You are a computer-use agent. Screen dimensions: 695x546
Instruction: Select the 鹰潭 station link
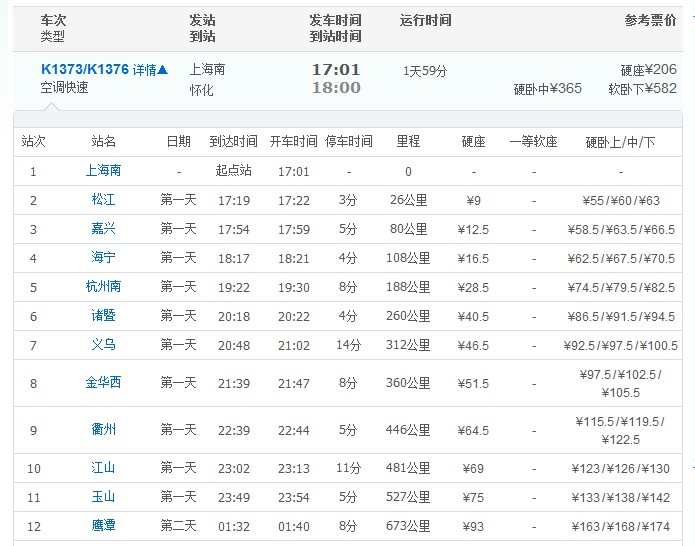(103, 525)
